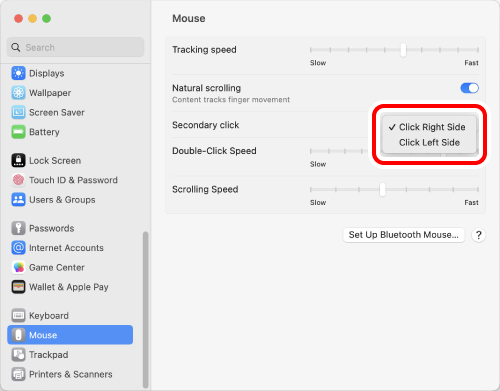Choose Click Right Side option

point(429,127)
